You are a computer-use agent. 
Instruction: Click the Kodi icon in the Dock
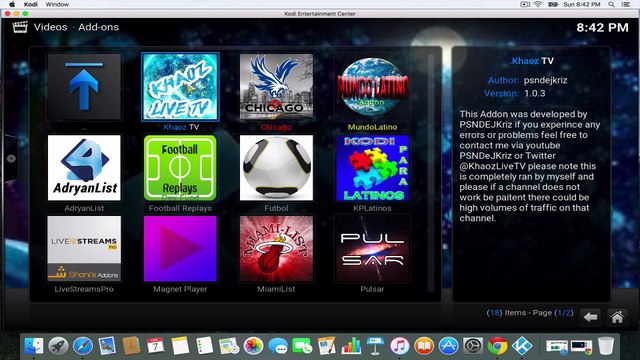click(x=522, y=346)
